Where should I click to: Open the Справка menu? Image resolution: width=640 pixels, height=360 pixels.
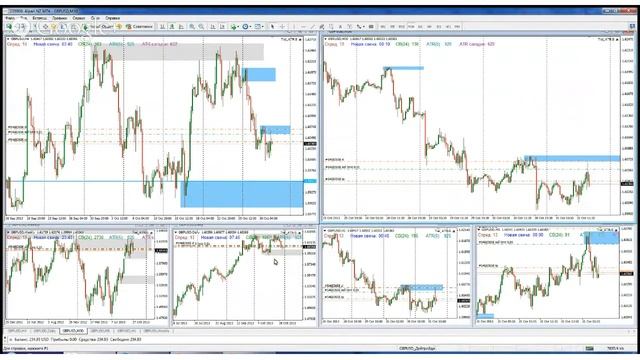click(113, 18)
